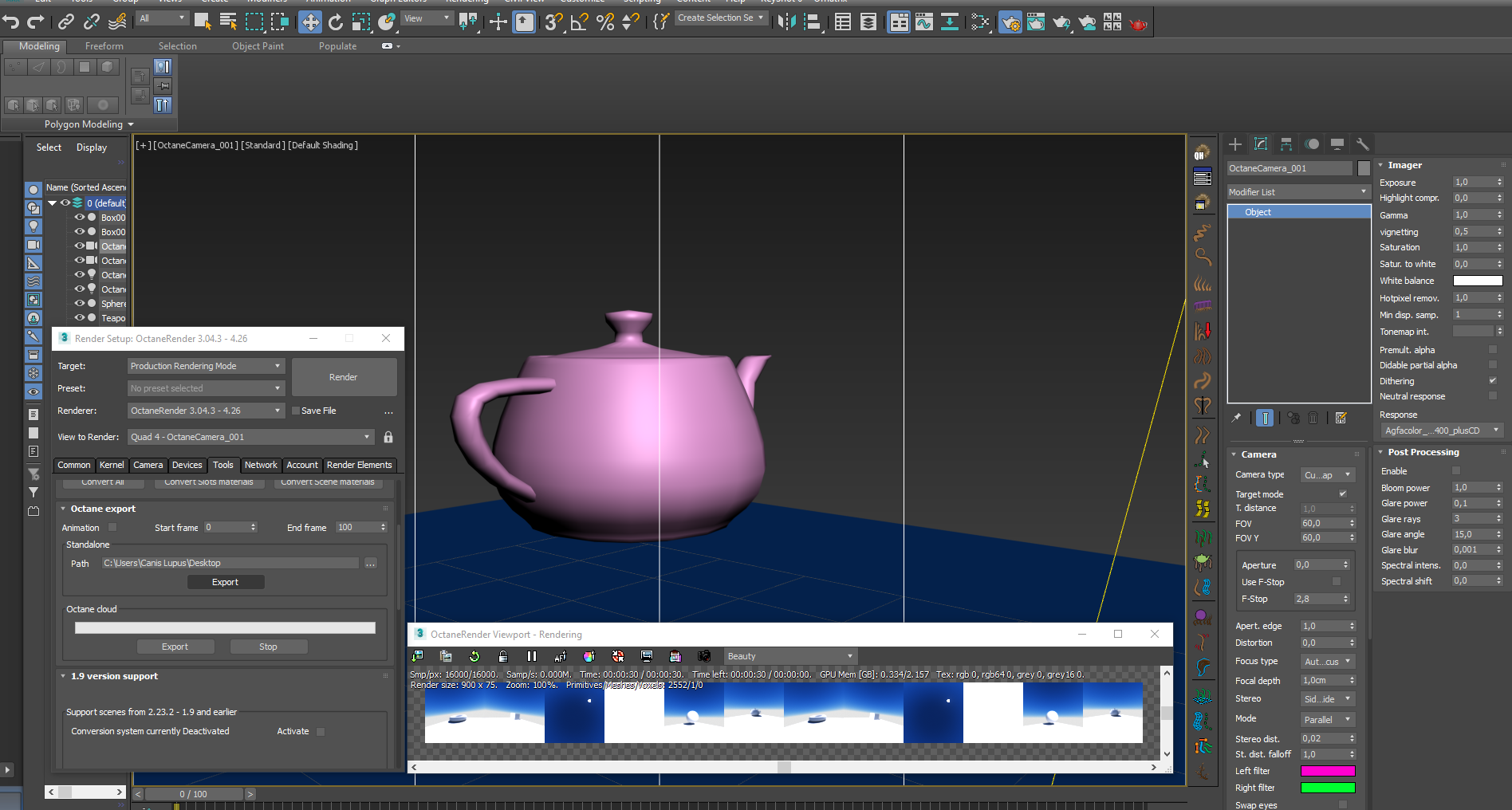Open the Curve Editor

click(924, 22)
